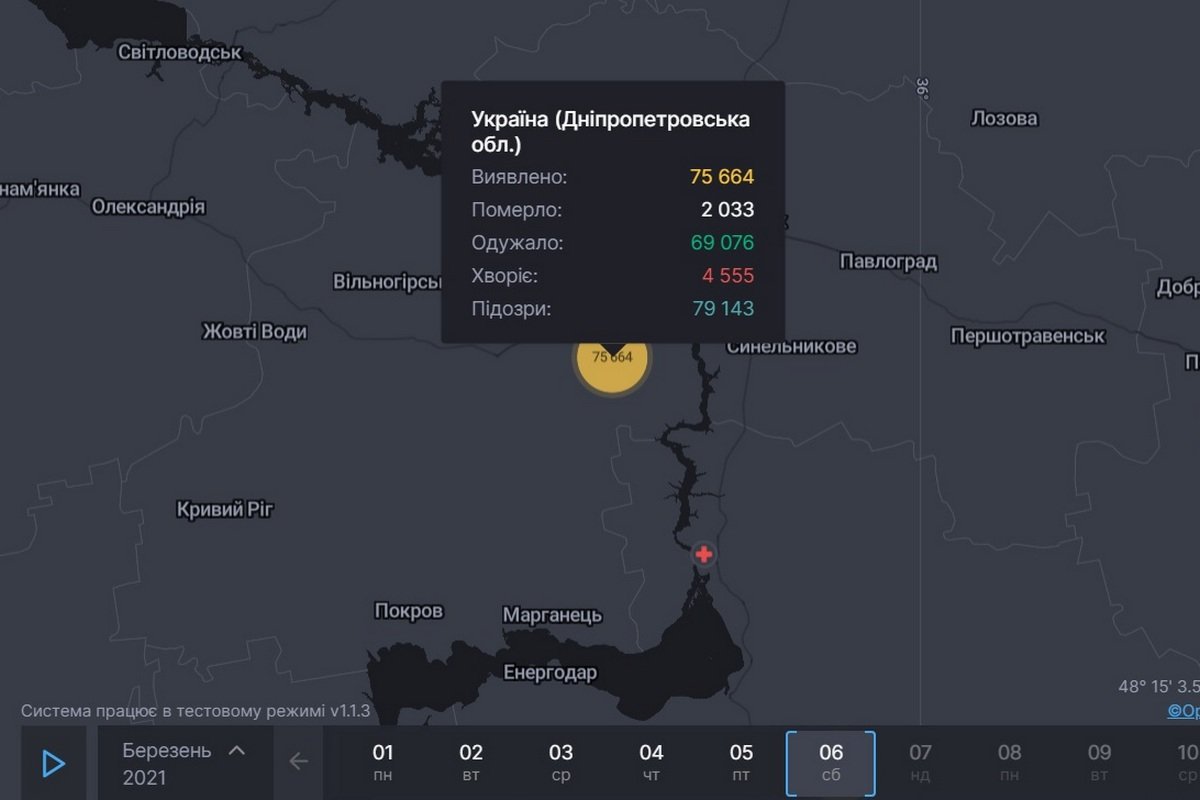Select date 08 пн on the timeline

(1009, 762)
